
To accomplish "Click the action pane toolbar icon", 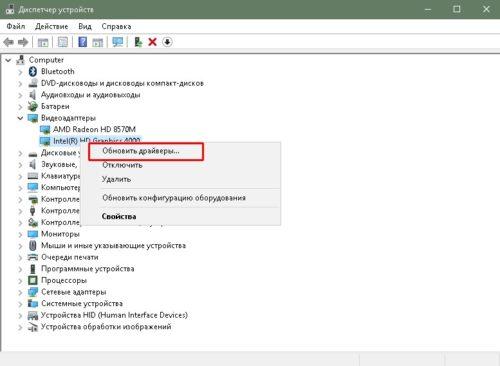I will (x=98, y=42).
